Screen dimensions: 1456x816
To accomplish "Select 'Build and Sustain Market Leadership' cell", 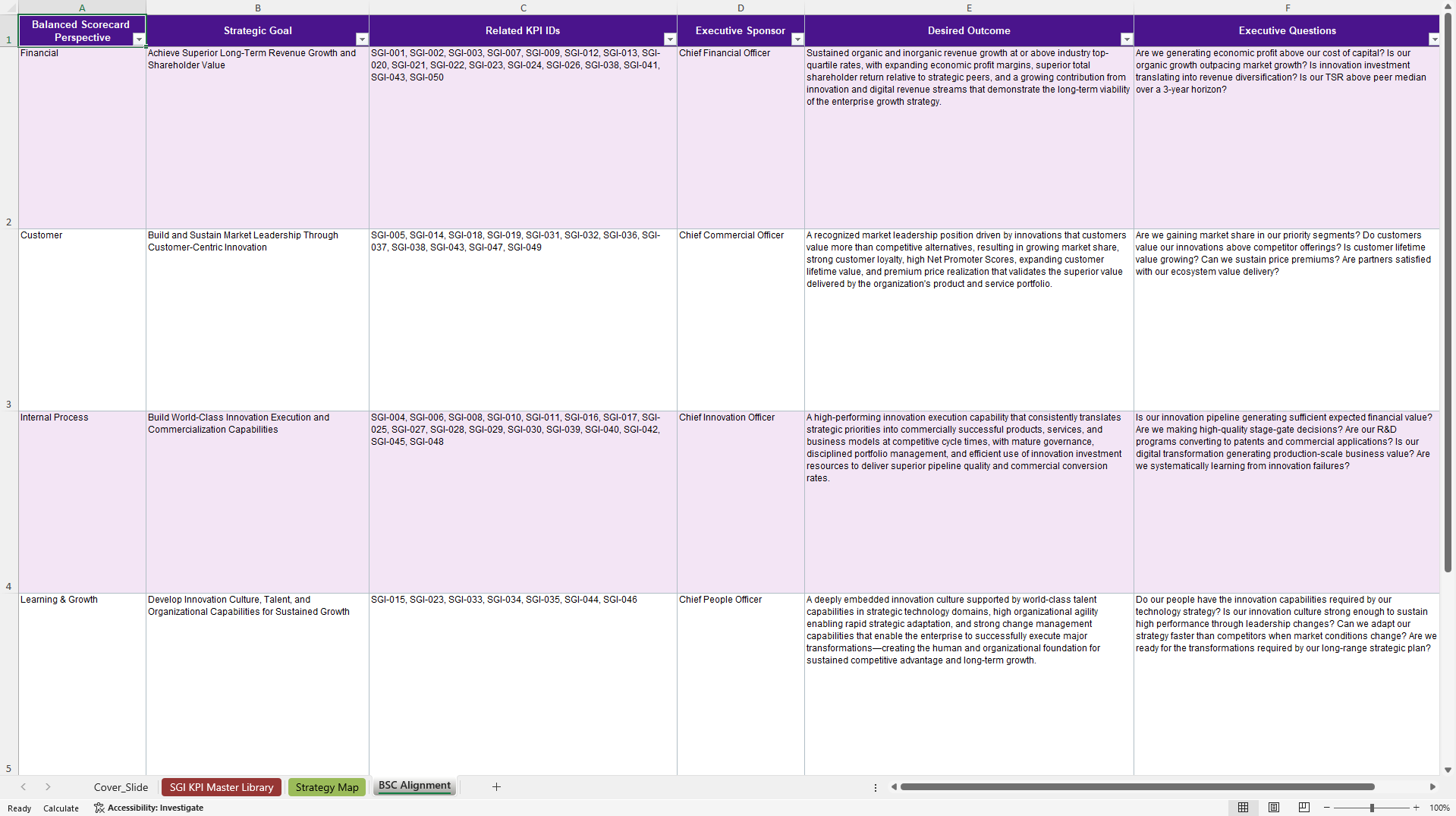I will tap(257, 320).
